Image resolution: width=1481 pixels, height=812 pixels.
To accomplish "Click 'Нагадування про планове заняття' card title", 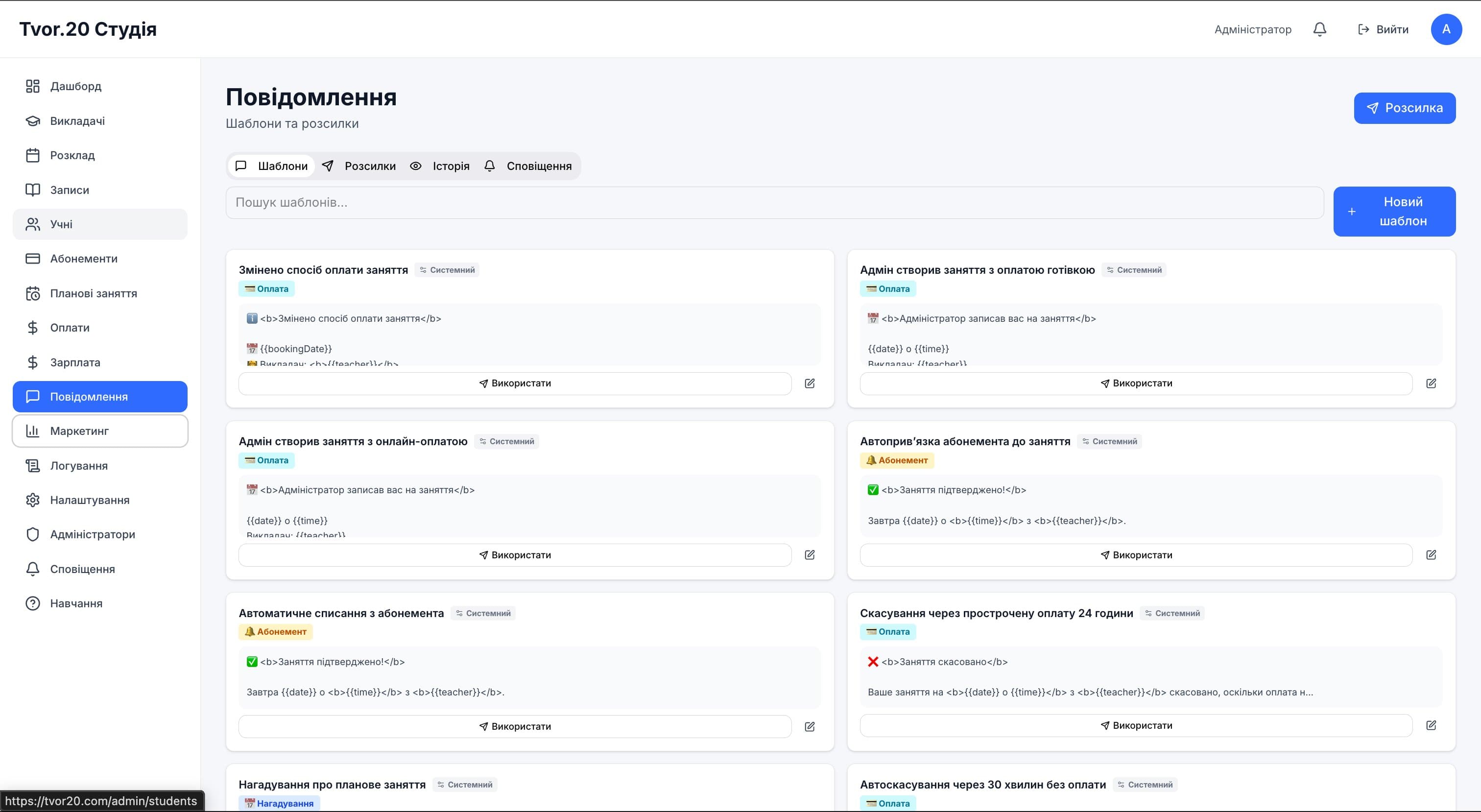I will coord(333,785).
